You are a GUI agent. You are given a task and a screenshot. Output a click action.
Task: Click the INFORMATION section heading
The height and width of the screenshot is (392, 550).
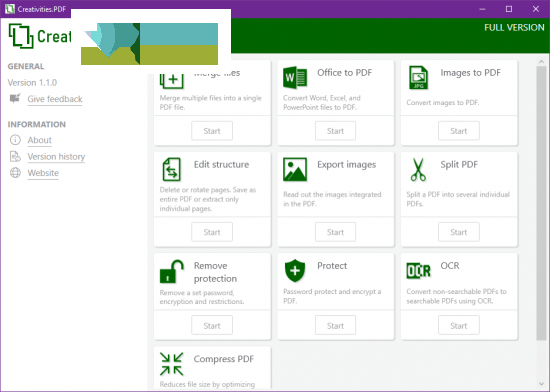[x=36, y=124]
